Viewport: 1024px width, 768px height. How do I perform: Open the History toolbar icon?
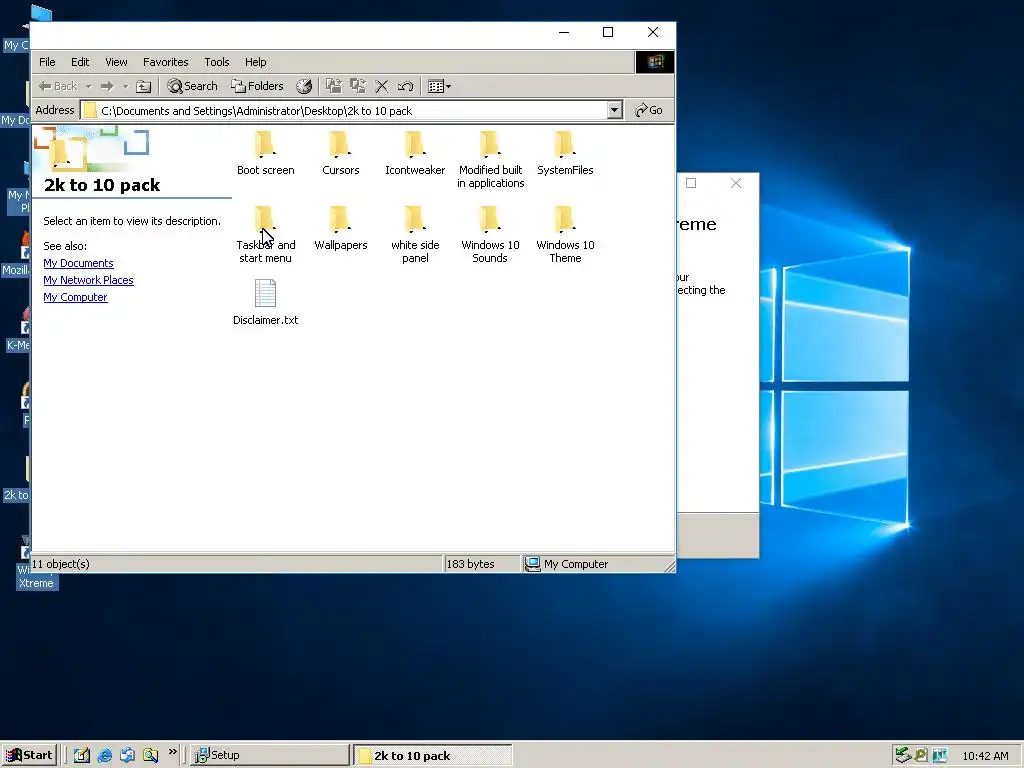click(x=304, y=86)
